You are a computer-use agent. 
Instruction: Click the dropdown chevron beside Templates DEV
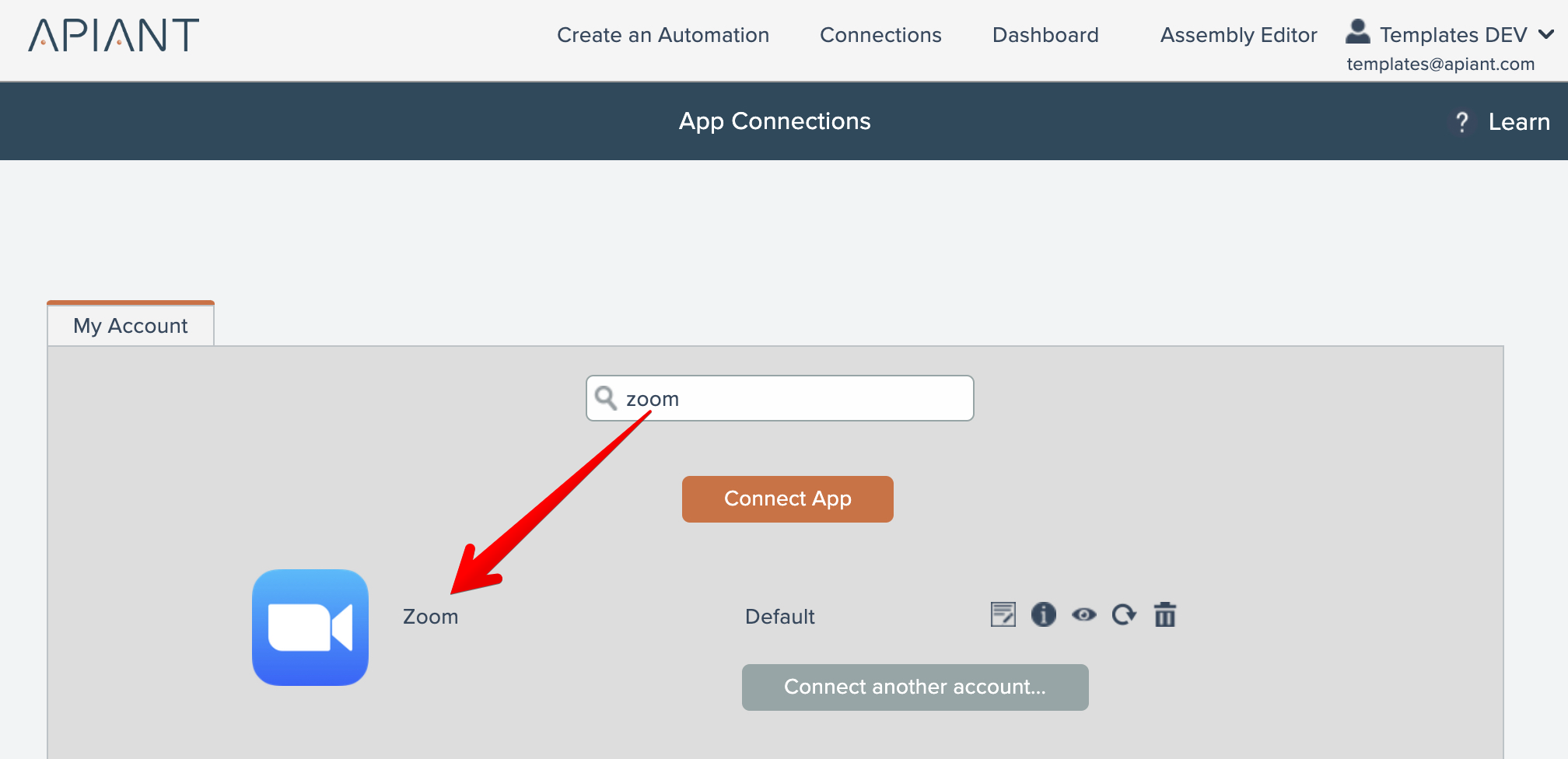pos(1546,34)
